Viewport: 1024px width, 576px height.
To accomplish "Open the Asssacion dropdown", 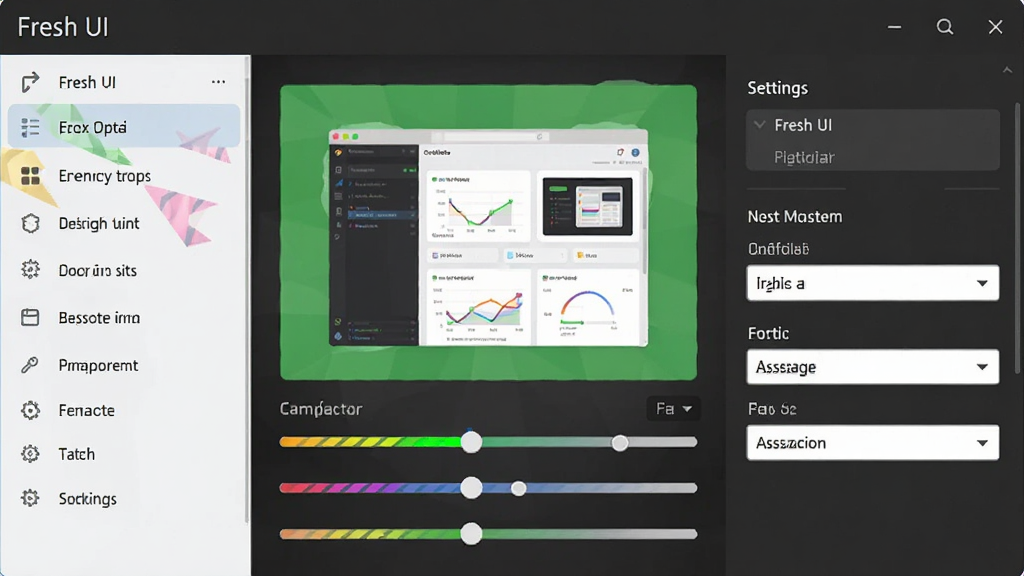I will pos(872,443).
